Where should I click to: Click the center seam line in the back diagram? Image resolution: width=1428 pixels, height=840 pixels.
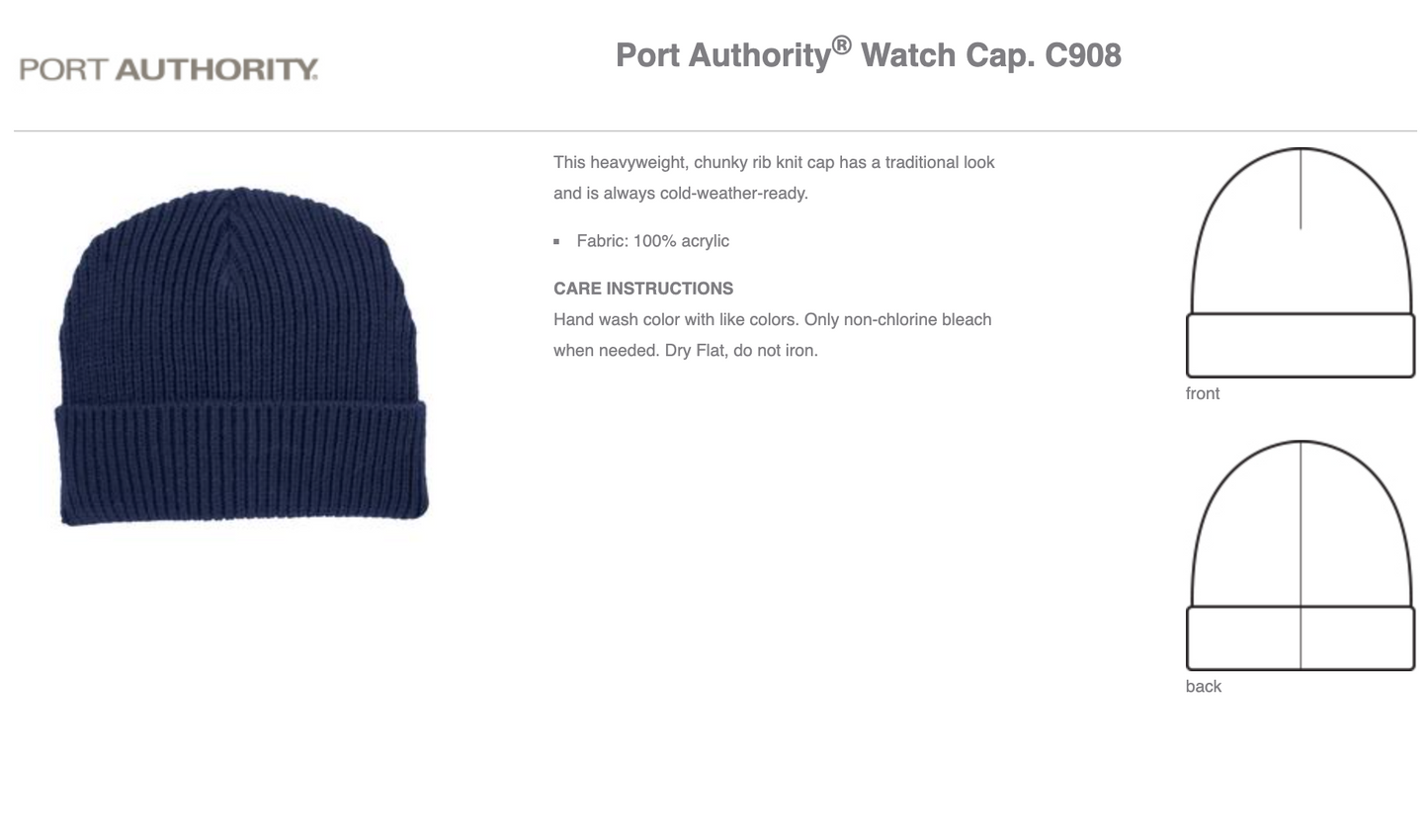click(x=1301, y=555)
